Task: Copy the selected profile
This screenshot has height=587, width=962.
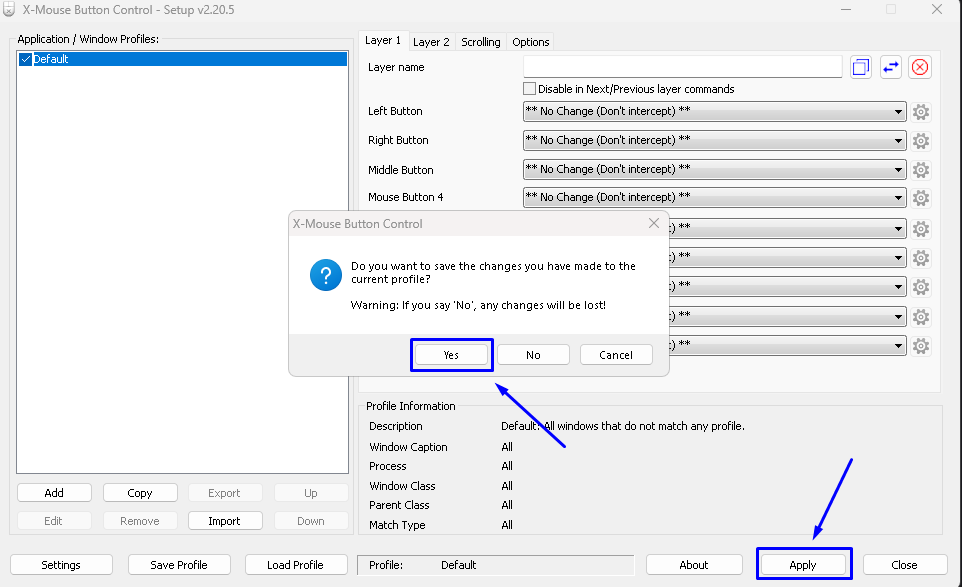Action: coord(140,493)
